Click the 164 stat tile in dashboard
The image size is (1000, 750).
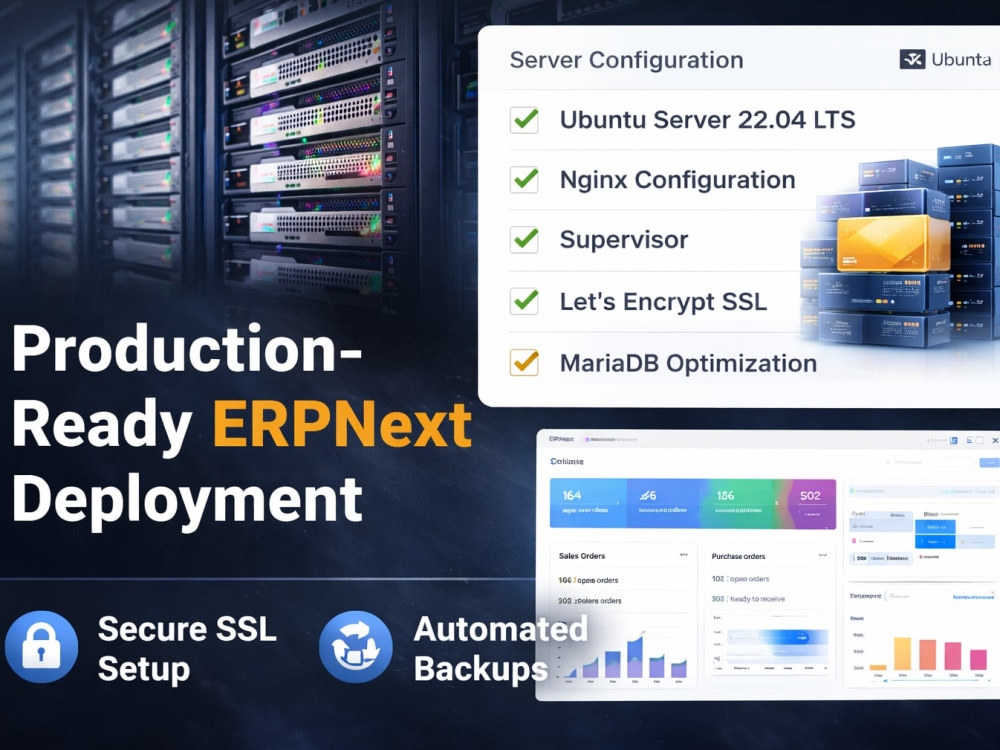[x=588, y=503]
